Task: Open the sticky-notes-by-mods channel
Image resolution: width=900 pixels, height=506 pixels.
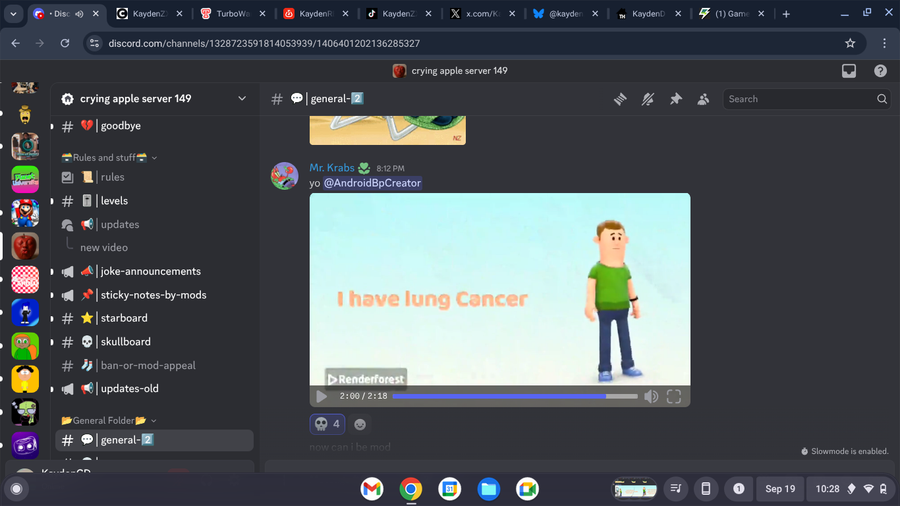Action: 154,295
